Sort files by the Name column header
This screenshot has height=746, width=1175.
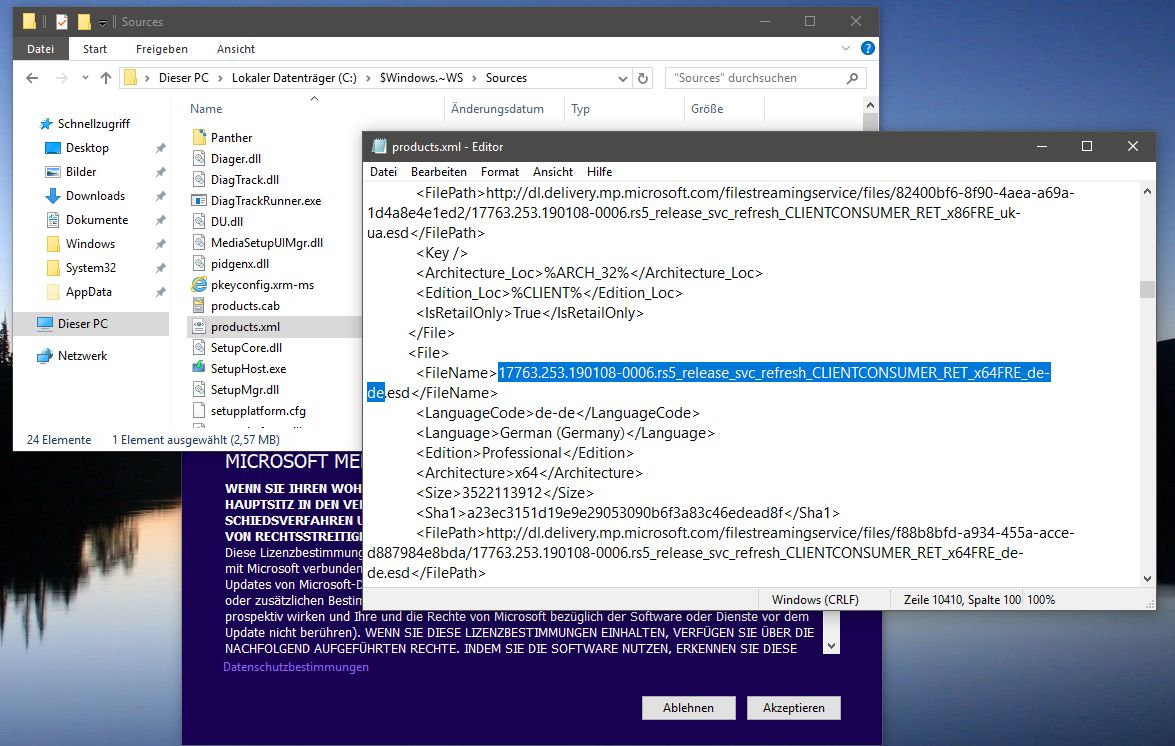(x=206, y=109)
